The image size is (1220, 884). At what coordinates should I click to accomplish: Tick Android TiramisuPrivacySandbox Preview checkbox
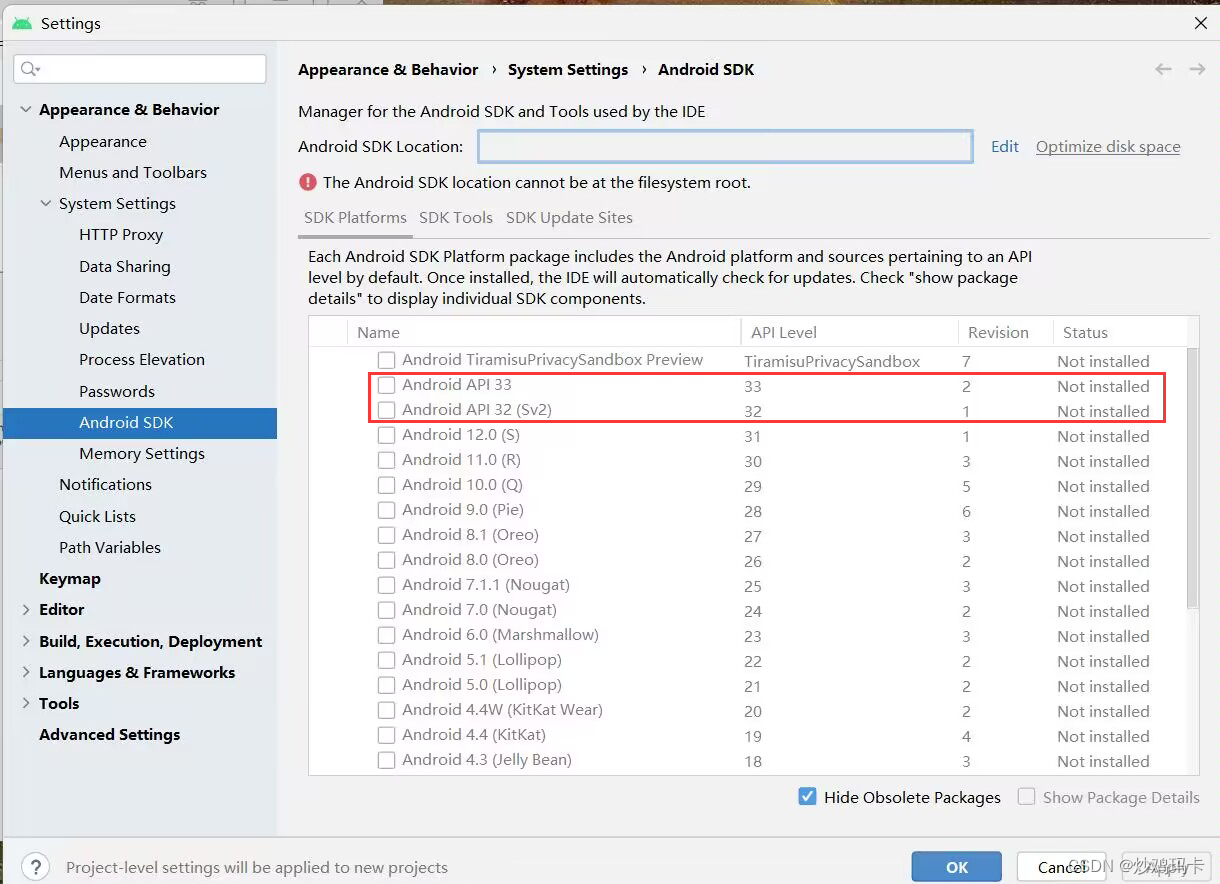coord(386,360)
